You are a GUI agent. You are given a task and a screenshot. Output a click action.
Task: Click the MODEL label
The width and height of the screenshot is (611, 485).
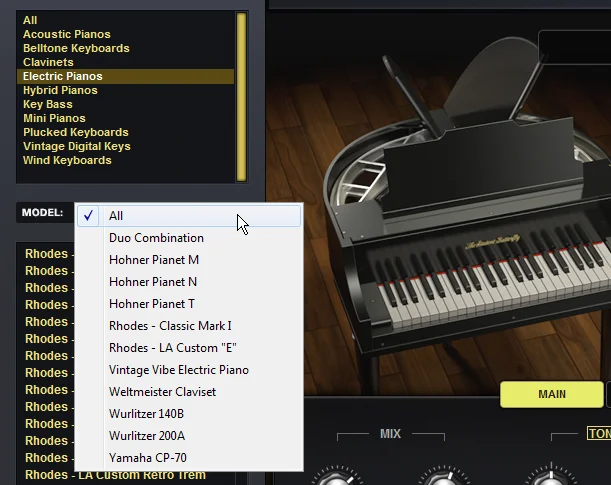pos(42,213)
